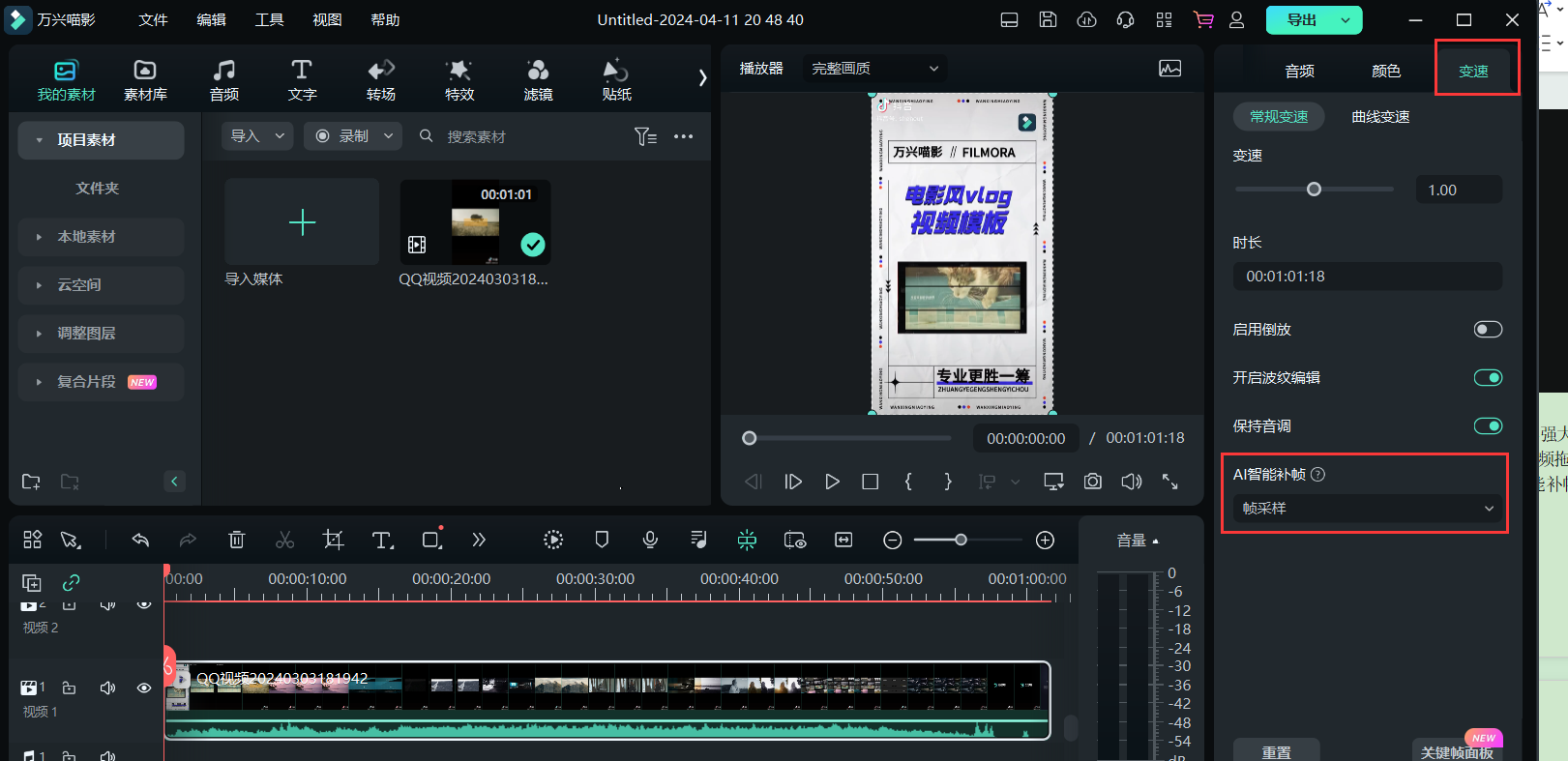The height and width of the screenshot is (761, 1568).
Task: Click the 重置 reset button
Action: click(x=1276, y=751)
